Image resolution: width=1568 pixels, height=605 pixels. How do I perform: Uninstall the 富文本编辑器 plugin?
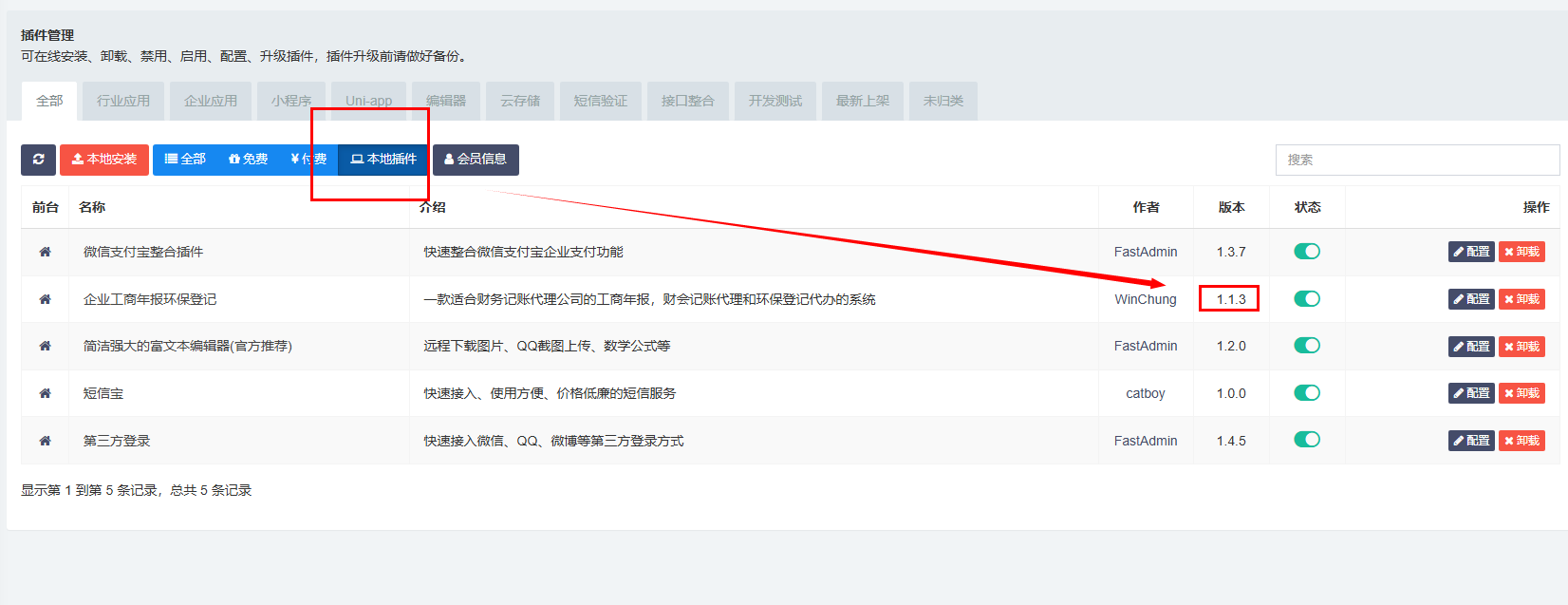pos(1521,347)
